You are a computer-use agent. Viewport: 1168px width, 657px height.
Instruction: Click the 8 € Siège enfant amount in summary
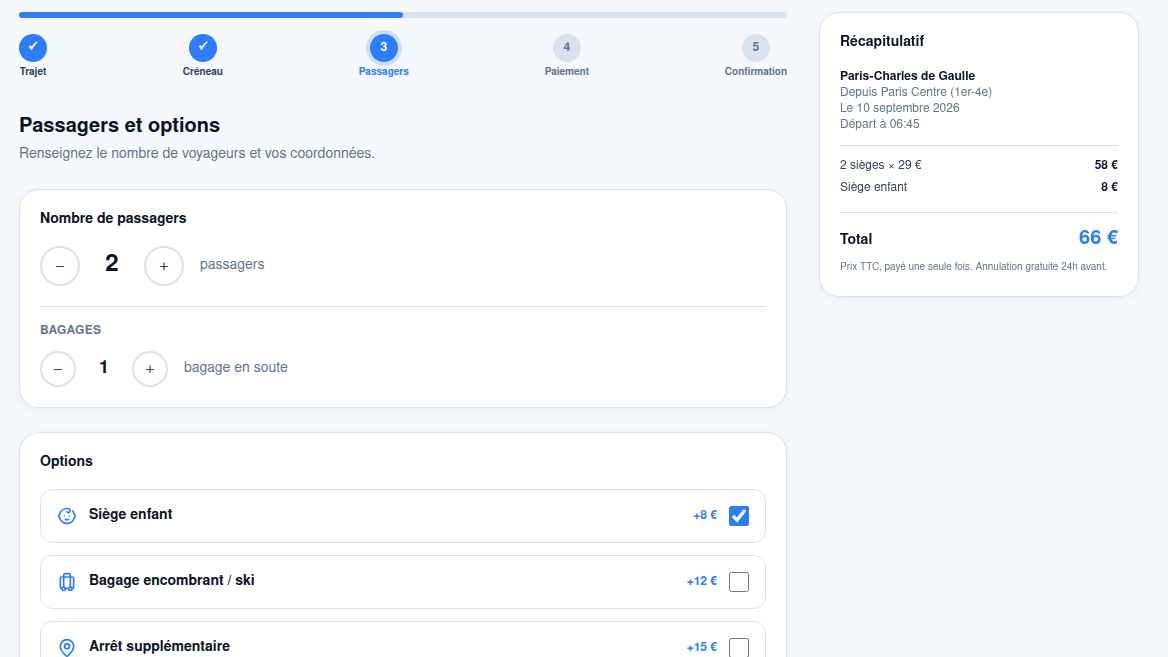click(x=1109, y=187)
